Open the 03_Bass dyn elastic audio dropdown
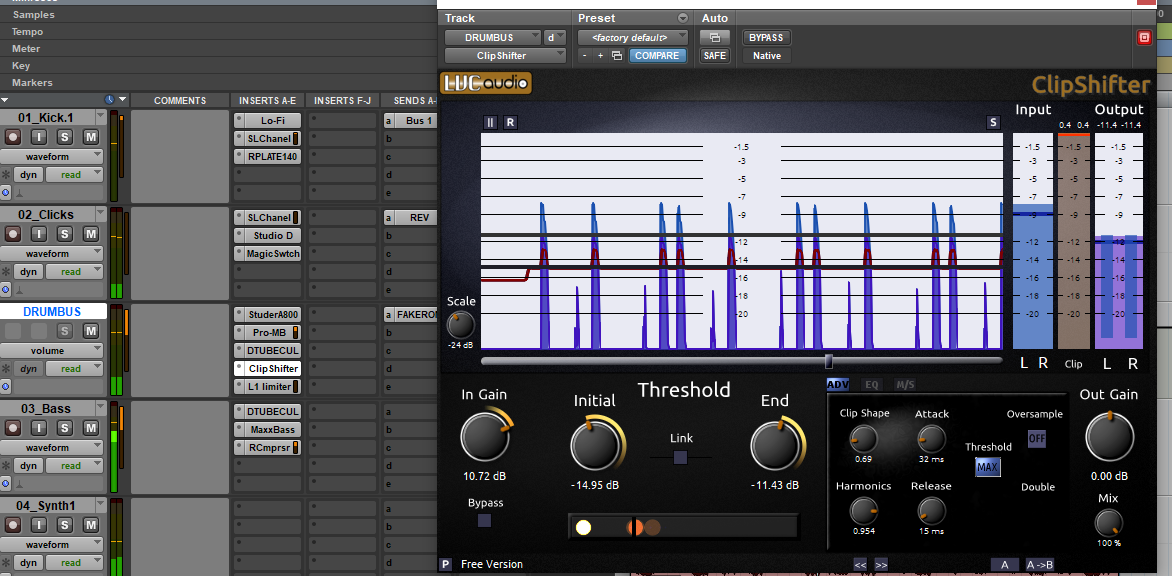This screenshot has width=1172, height=576. (28, 466)
